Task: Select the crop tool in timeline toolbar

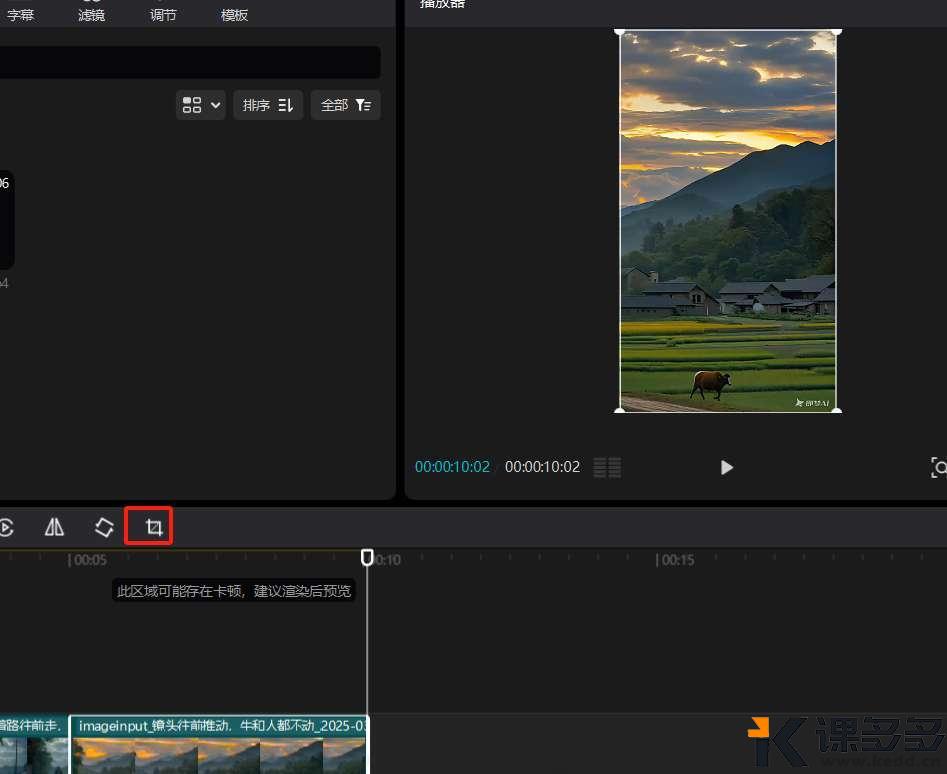Action: coord(153,527)
